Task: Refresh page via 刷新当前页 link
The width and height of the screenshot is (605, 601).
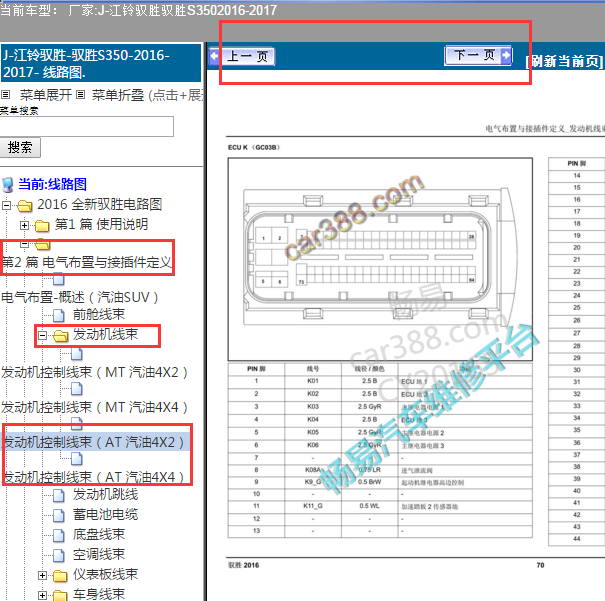Action: point(564,61)
